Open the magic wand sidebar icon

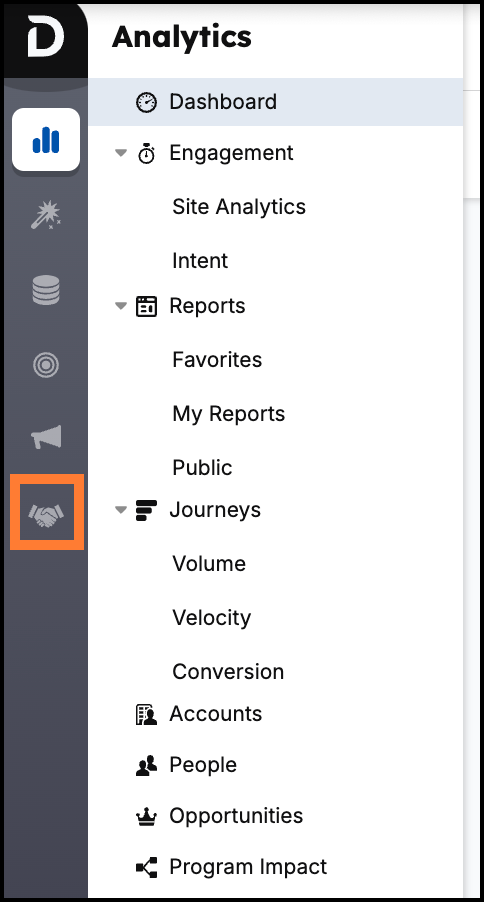point(46,215)
